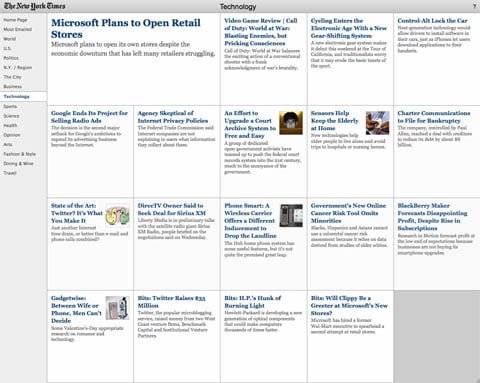Viewport: 480px width, 383px height.
Task: Click the summary under Twitter Raises $35 Million
Action: (176, 324)
